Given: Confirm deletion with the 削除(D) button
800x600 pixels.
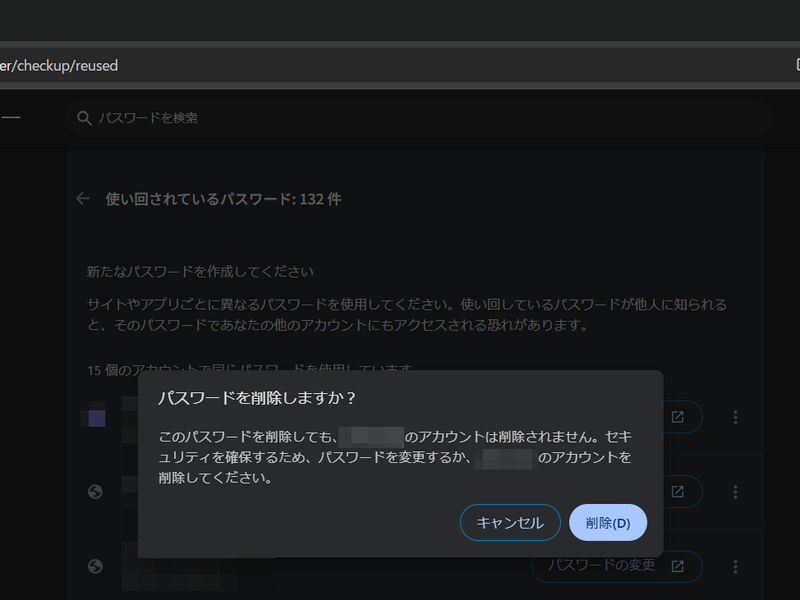Looking at the screenshot, I should point(608,522).
